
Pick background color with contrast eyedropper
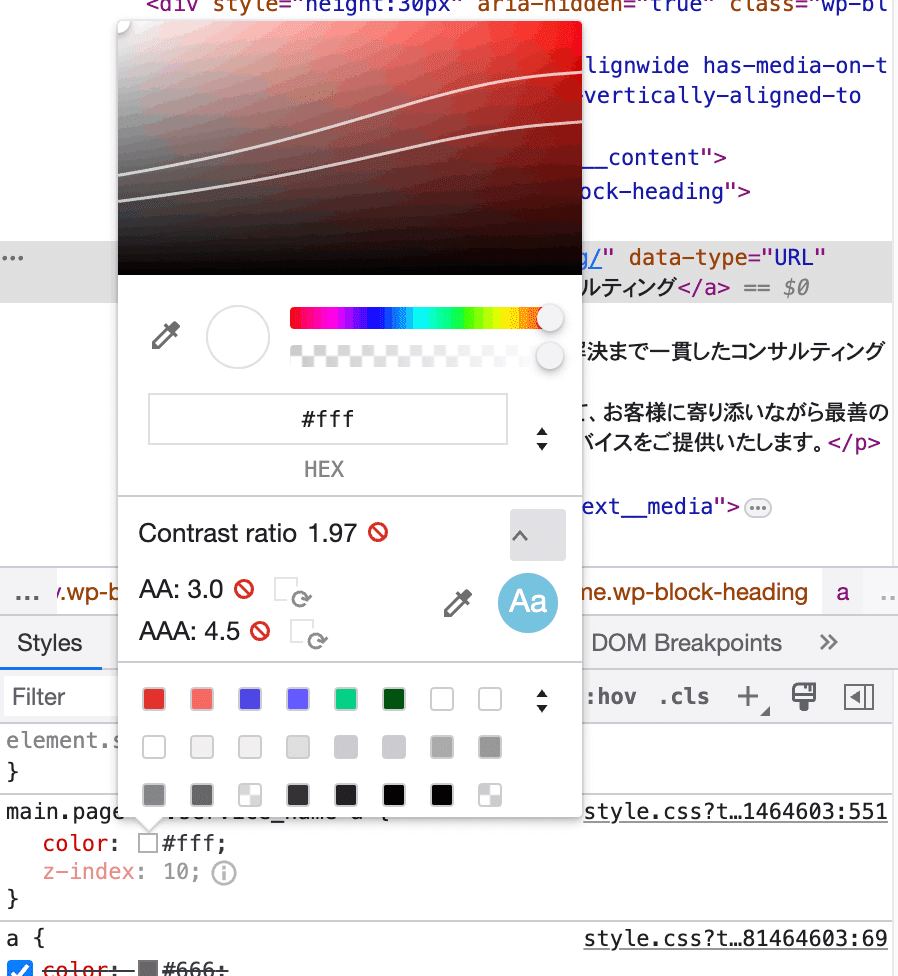[x=457, y=603]
